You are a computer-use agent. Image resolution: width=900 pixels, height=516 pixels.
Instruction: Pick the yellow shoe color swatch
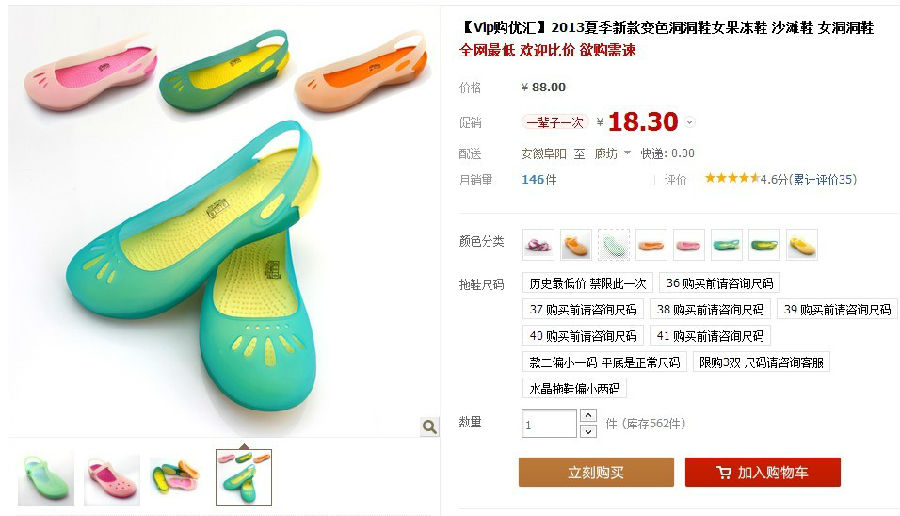802,245
